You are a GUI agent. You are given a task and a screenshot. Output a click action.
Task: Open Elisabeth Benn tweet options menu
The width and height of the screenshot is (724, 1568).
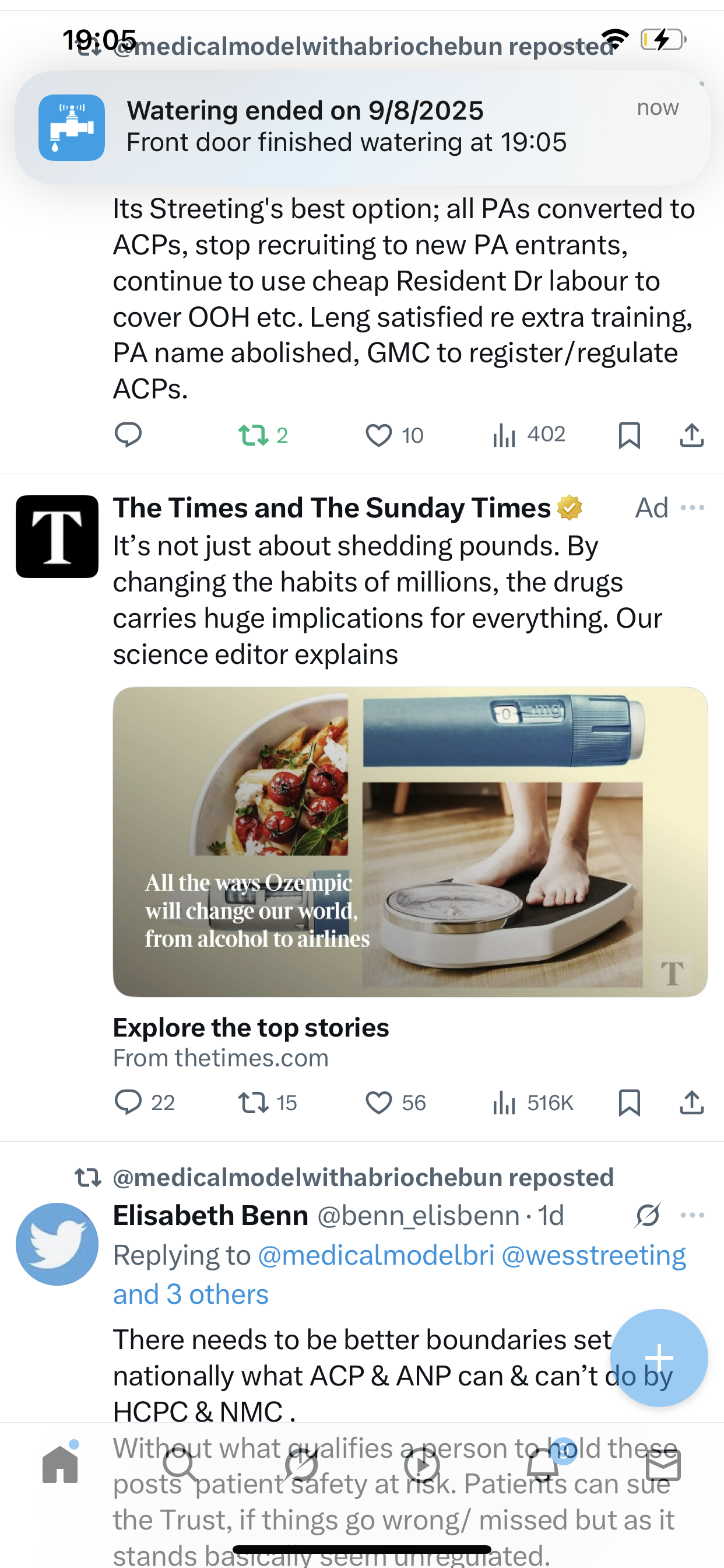693,1215
